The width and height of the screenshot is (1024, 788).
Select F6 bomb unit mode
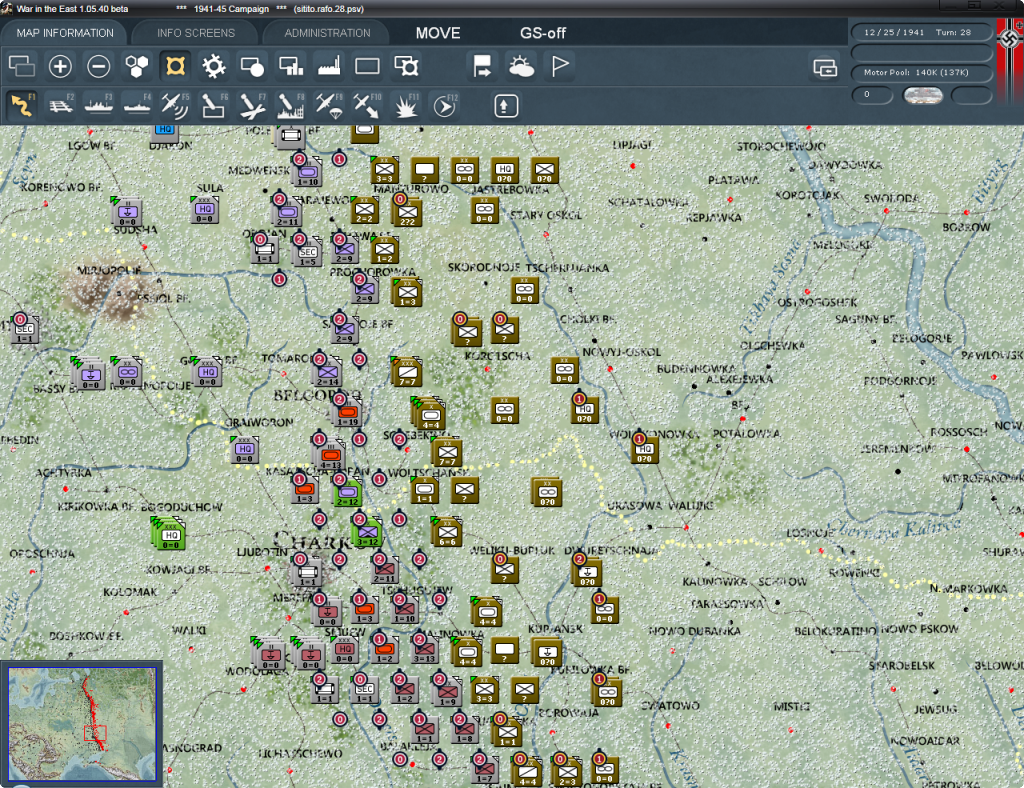pyautogui.click(x=214, y=105)
